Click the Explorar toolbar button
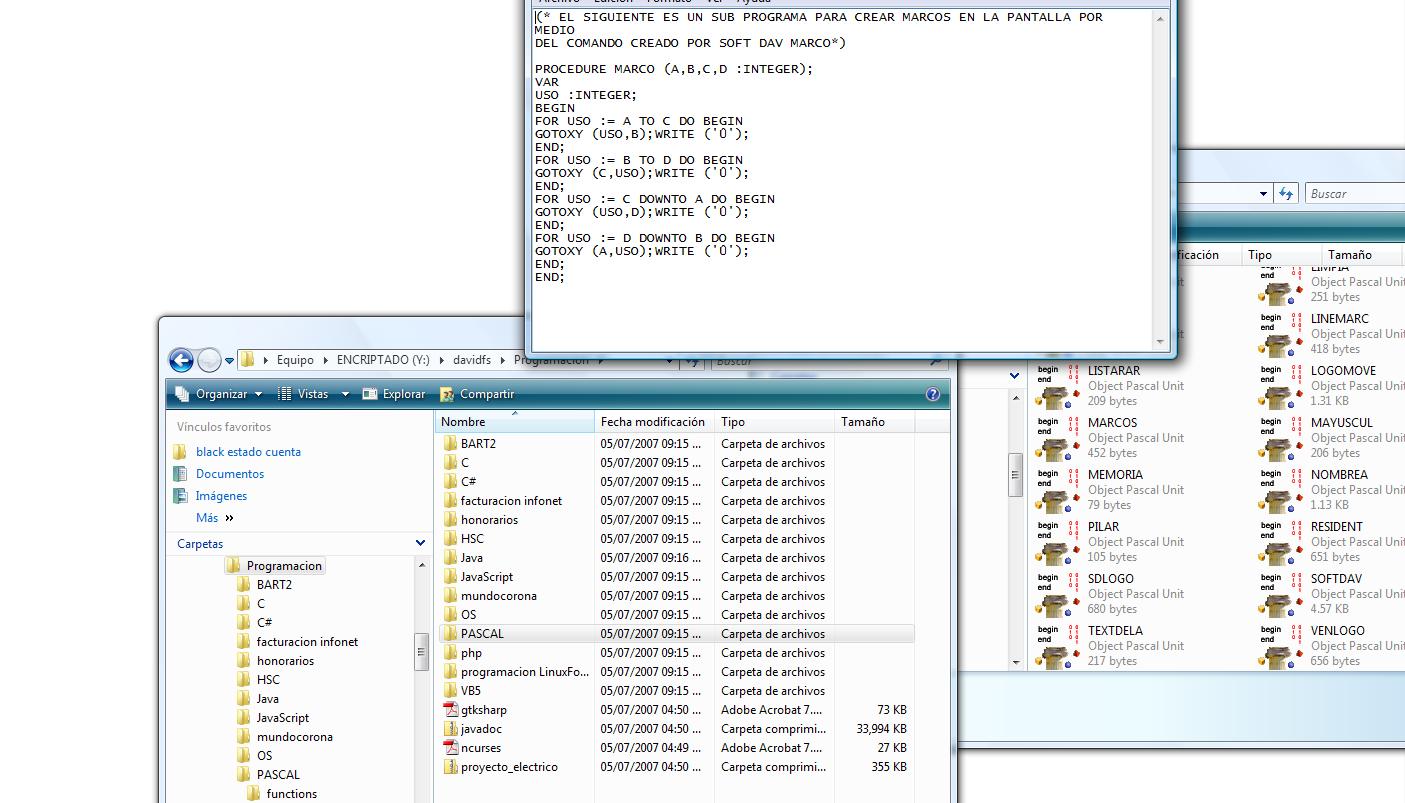 [x=394, y=394]
